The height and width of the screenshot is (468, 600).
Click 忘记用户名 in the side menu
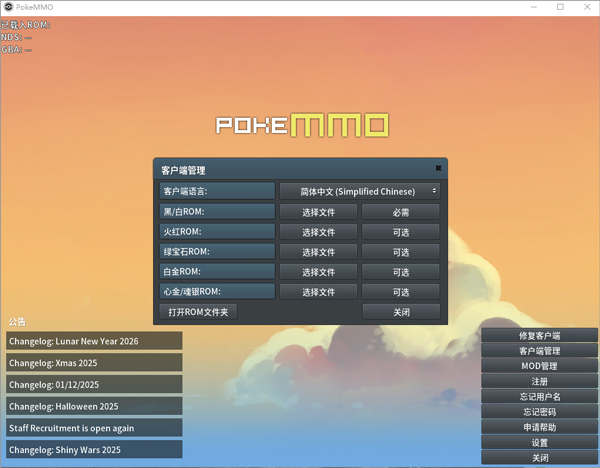[x=539, y=396]
